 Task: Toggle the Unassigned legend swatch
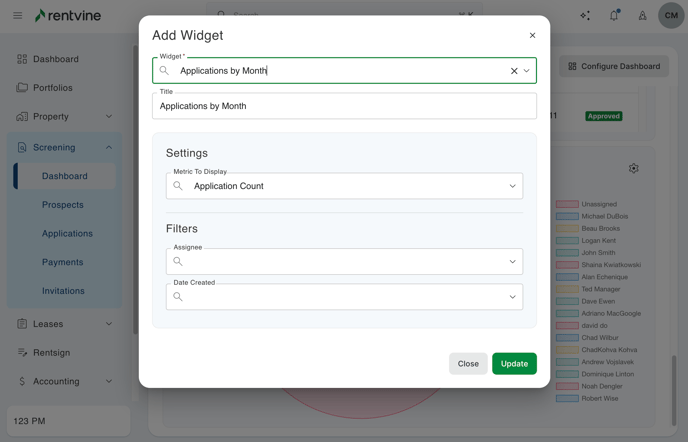567,204
